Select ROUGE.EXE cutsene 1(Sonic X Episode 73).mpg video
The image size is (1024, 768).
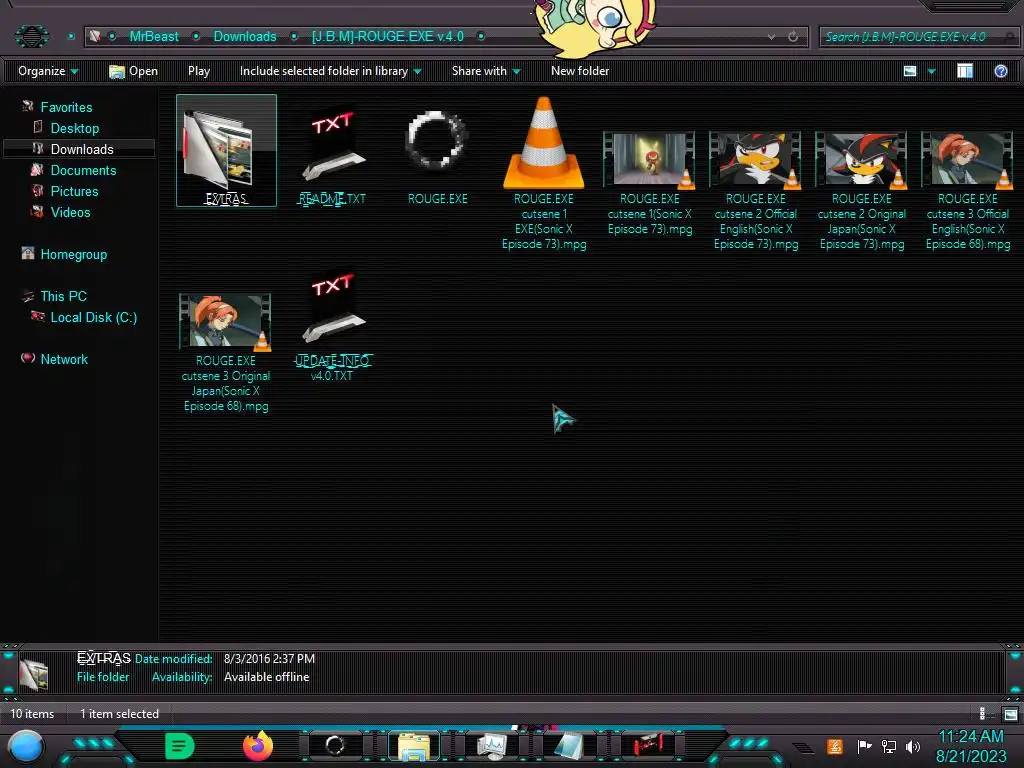(x=649, y=183)
